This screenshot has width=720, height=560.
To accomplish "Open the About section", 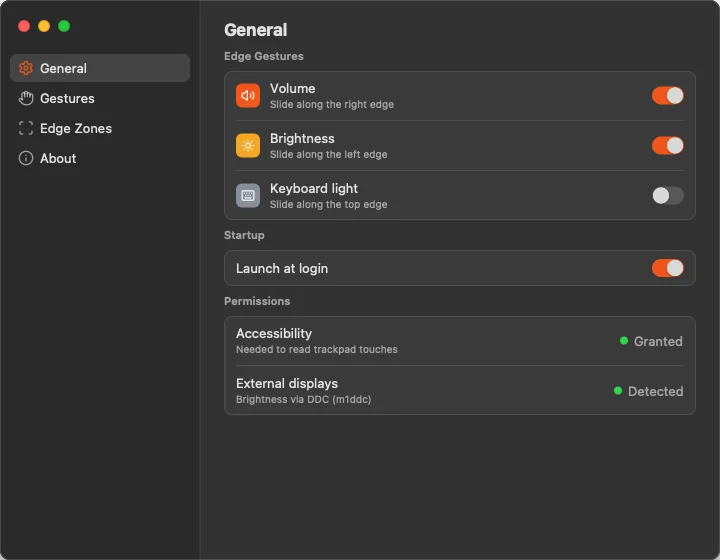I will coord(100,158).
